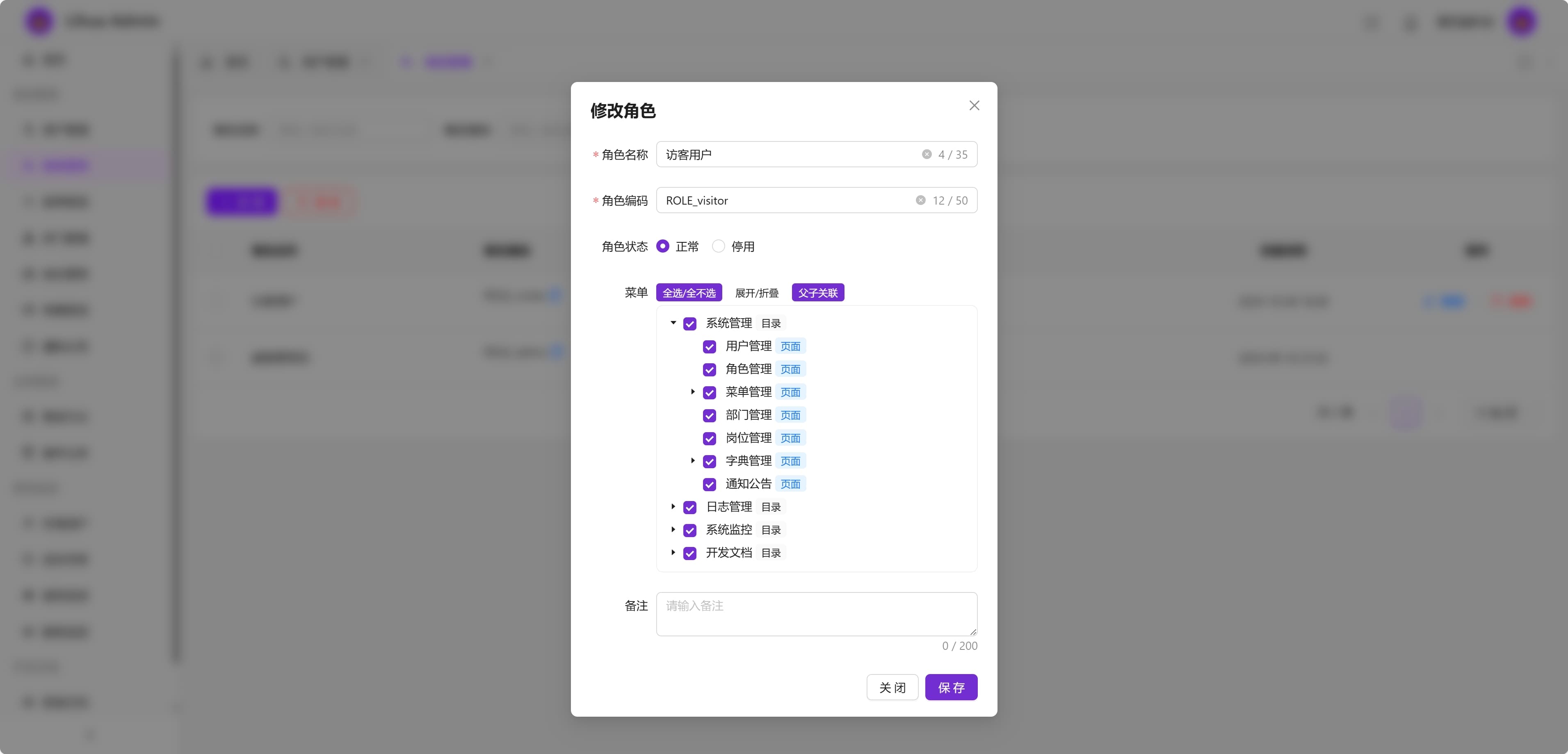Image resolution: width=1568 pixels, height=754 pixels.
Task: Uncheck the 岗位管理 permission checkbox
Action: tap(710, 438)
